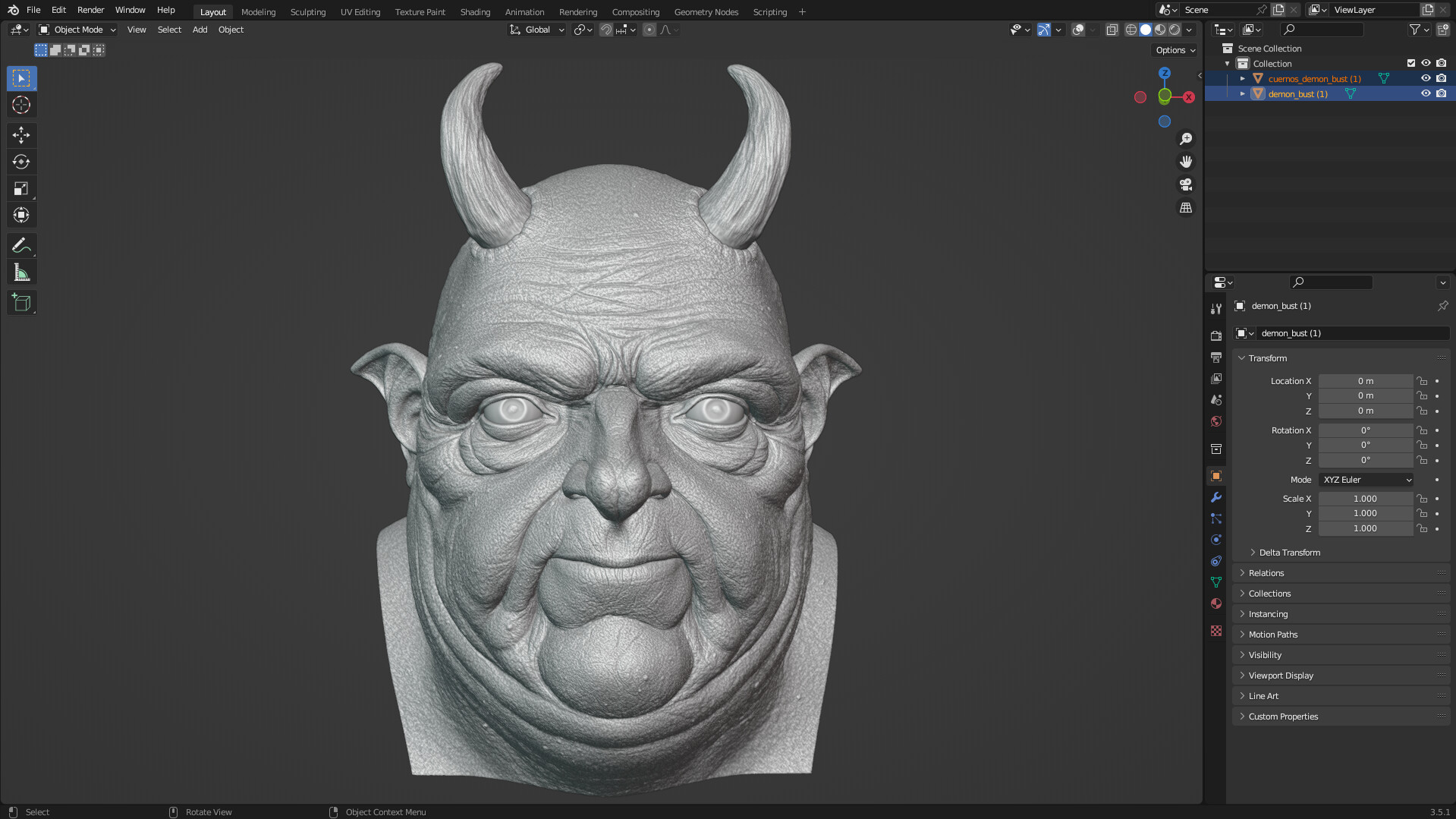The image size is (1456, 819).
Task: Open the Object Mode dropdown
Action: (76, 30)
